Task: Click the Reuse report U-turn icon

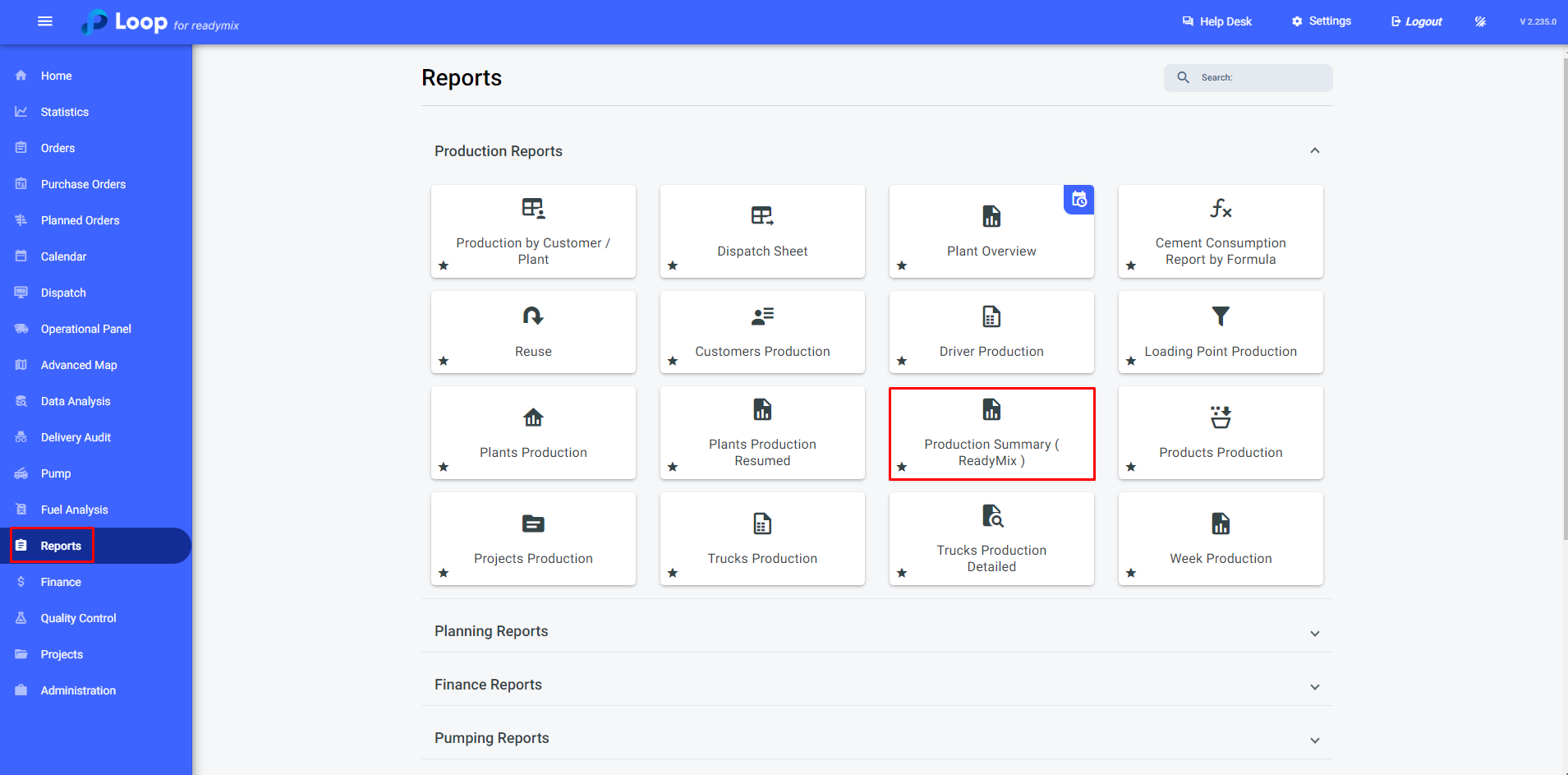Action: coord(533,316)
